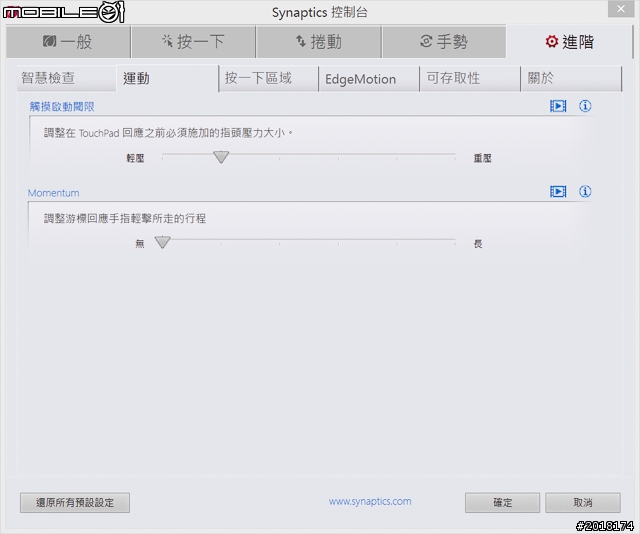Open the 按一下 main tab
This screenshot has width=640, height=534.
[193, 42]
